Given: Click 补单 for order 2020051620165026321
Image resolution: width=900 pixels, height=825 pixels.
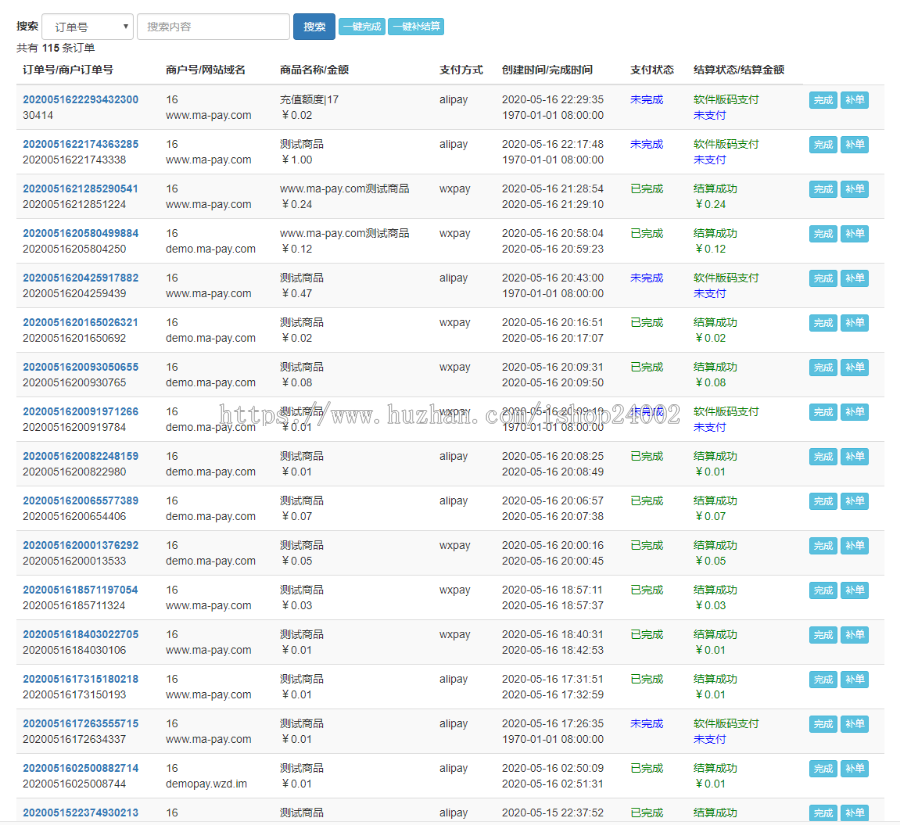Looking at the screenshot, I should coord(854,323).
